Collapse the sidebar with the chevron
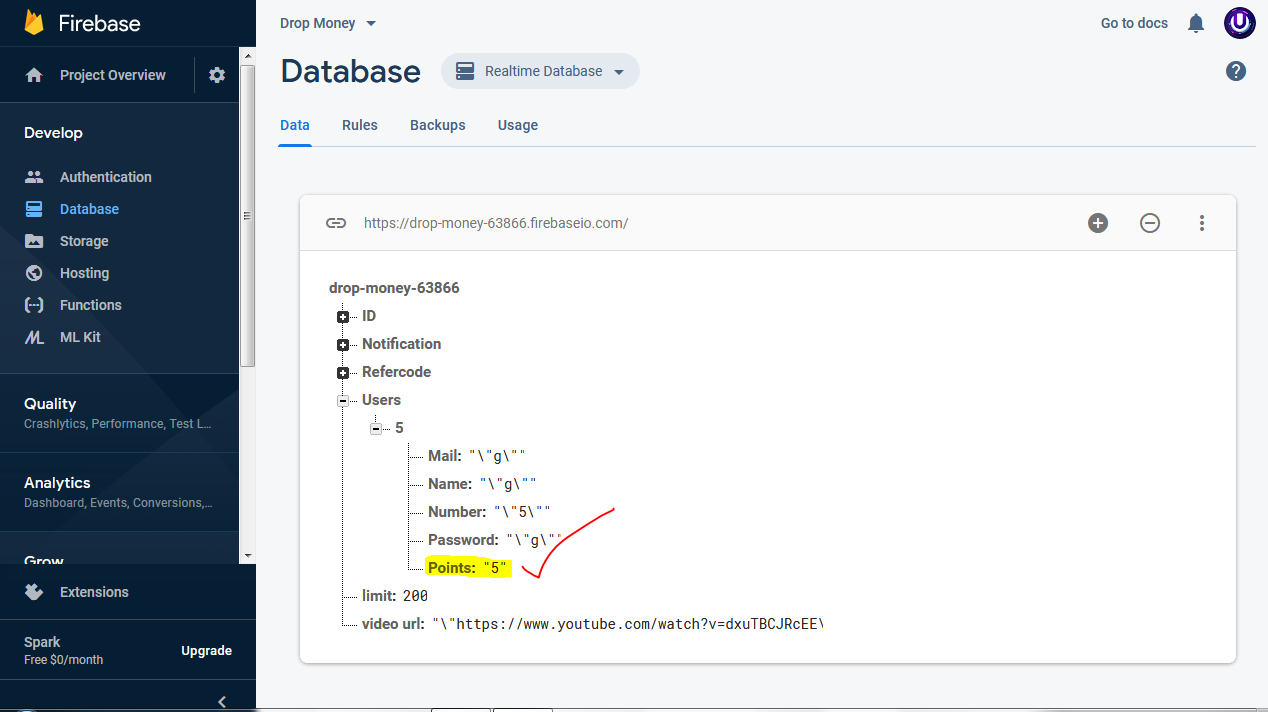The image size is (1268, 712). click(x=222, y=701)
